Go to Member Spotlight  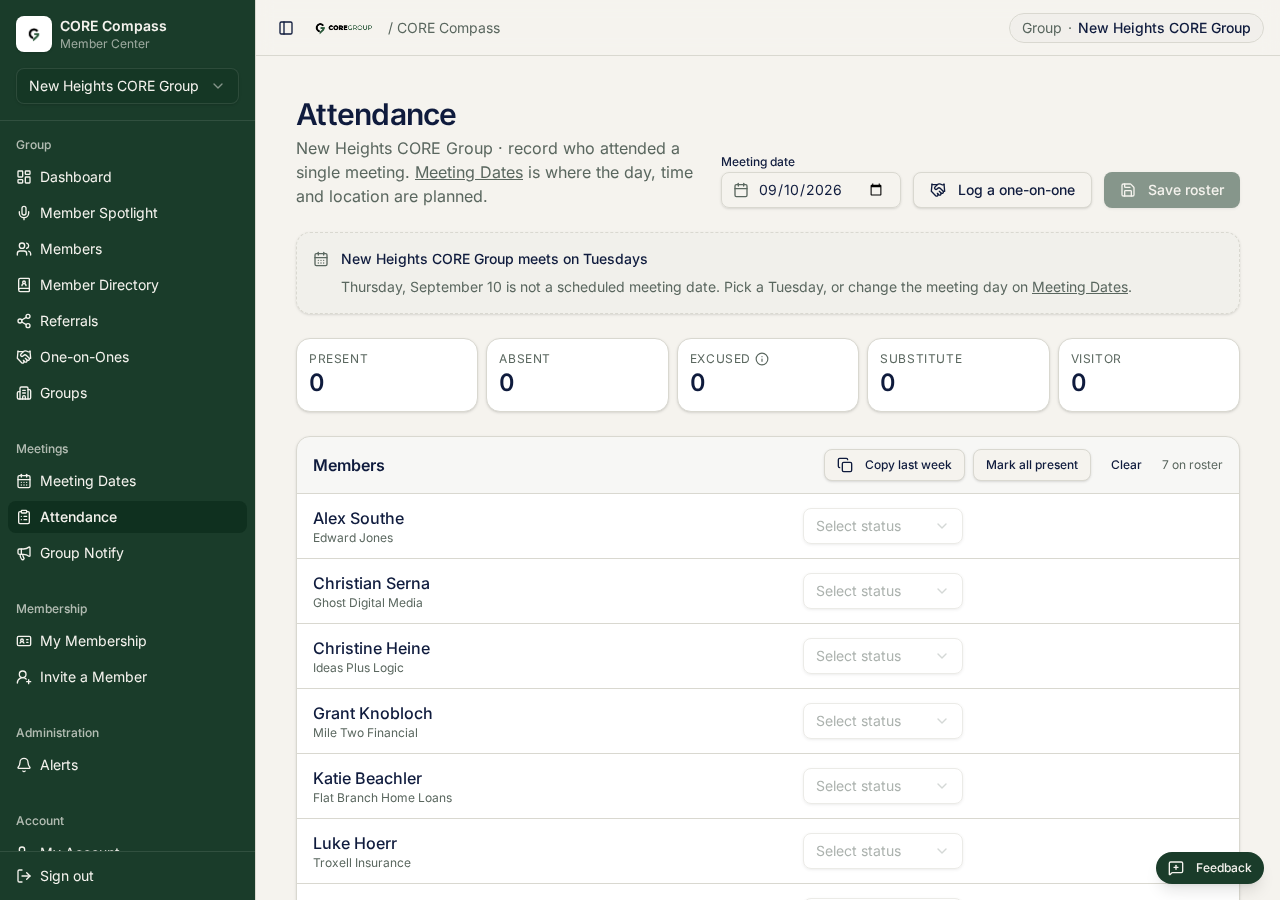(x=127, y=213)
